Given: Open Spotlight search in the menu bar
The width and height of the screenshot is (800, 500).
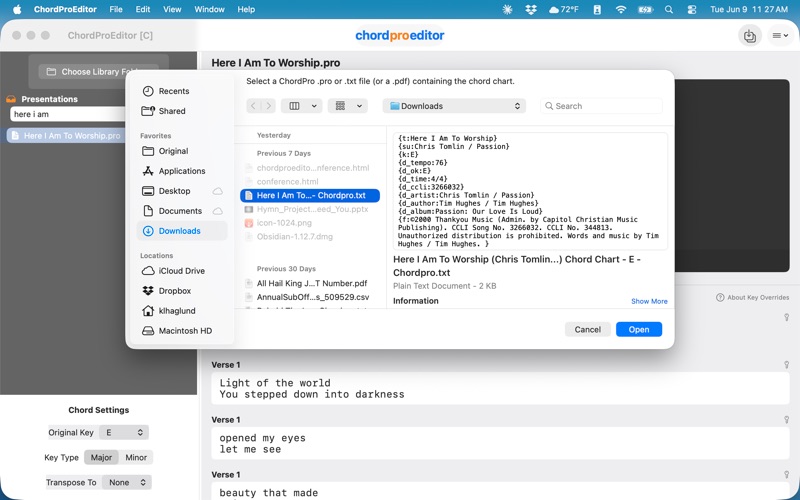Looking at the screenshot, I should coord(668,9).
